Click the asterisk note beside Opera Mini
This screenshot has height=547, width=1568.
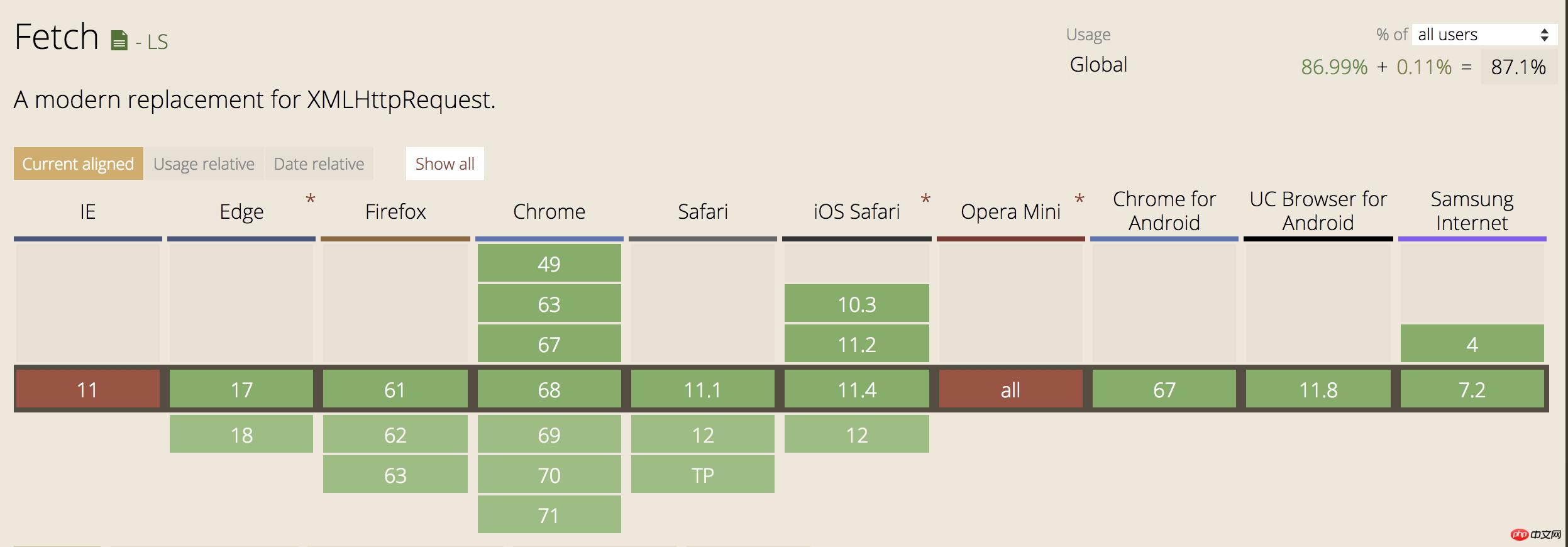[x=1079, y=200]
